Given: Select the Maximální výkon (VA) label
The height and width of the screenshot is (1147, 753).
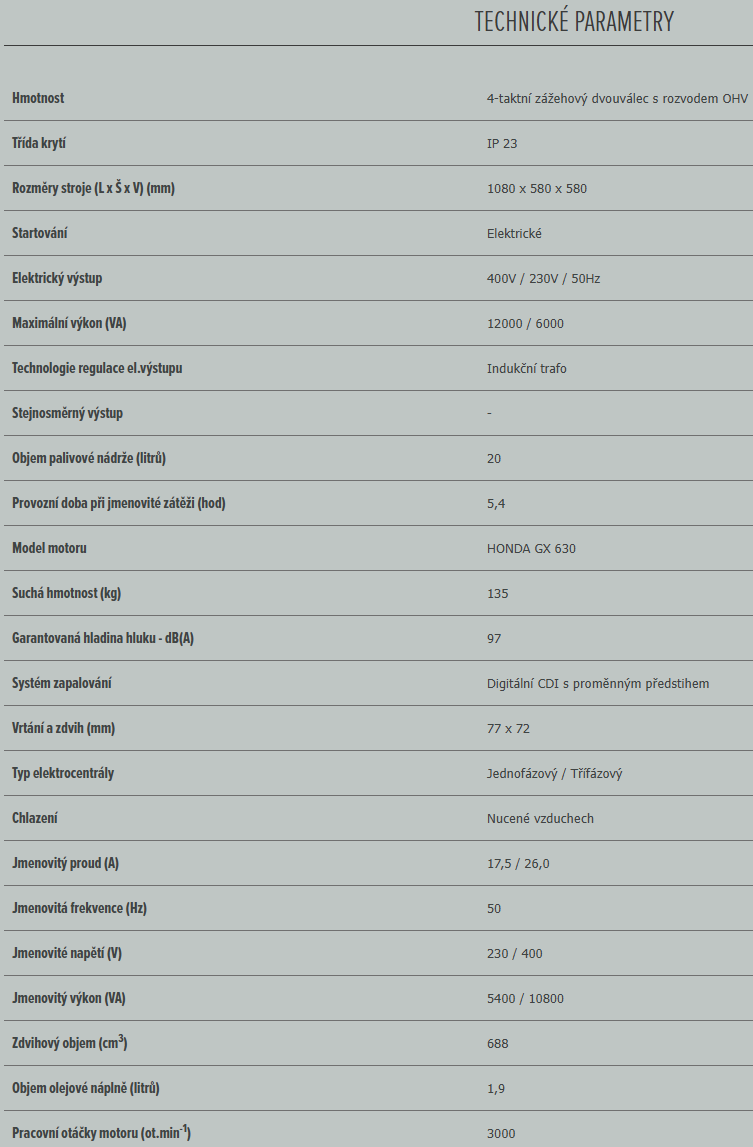Looking at the screenshot, I should [x=69, y=323].
